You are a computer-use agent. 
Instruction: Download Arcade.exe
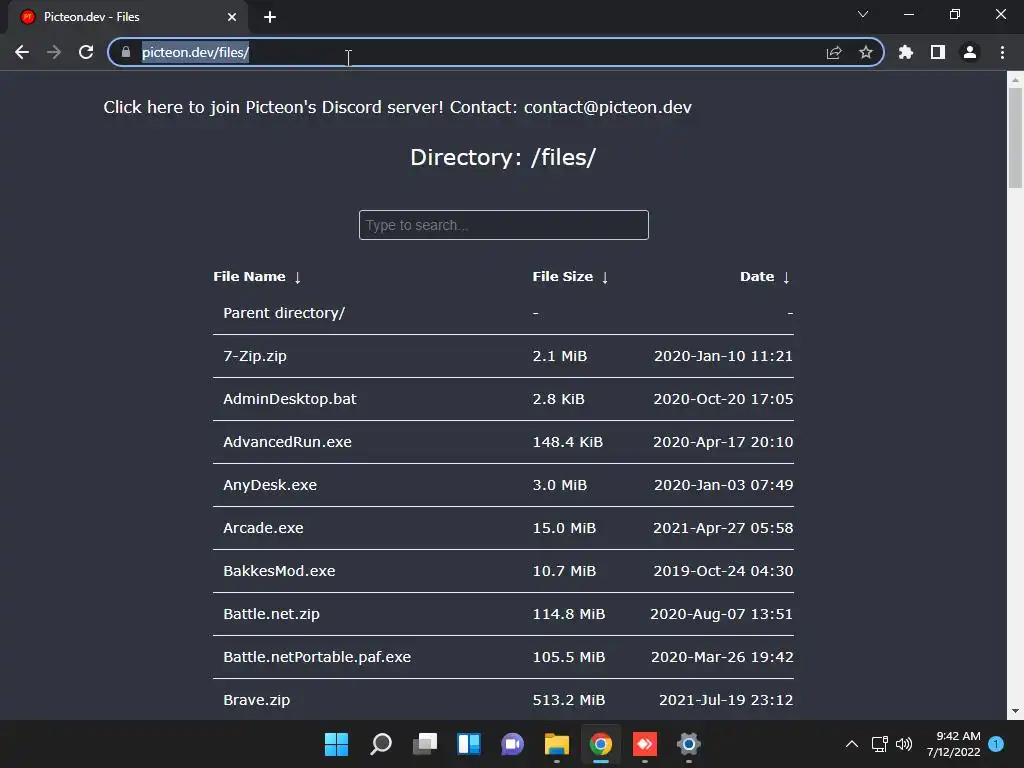pyautogui.click(x=263, y=528)
